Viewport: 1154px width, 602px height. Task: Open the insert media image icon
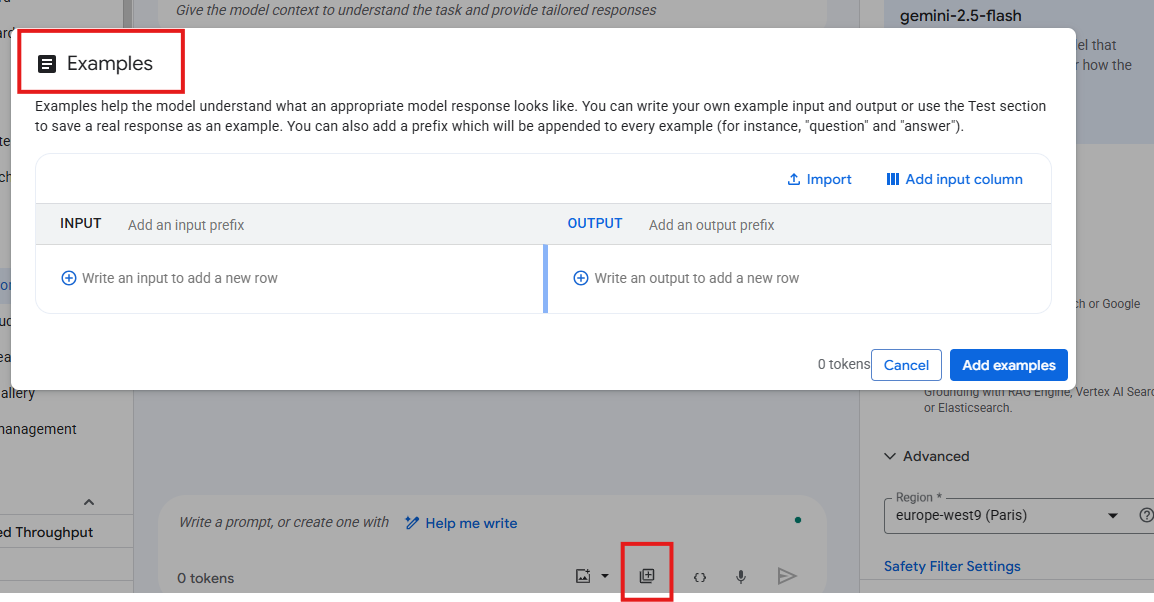click(x=583, y=576)
